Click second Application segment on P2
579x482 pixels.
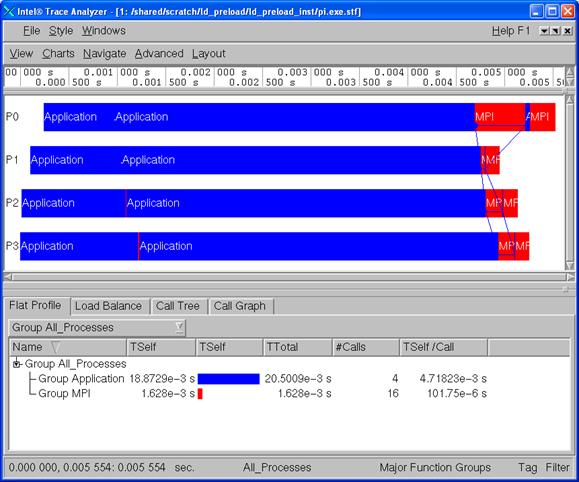tap(306, 203)
